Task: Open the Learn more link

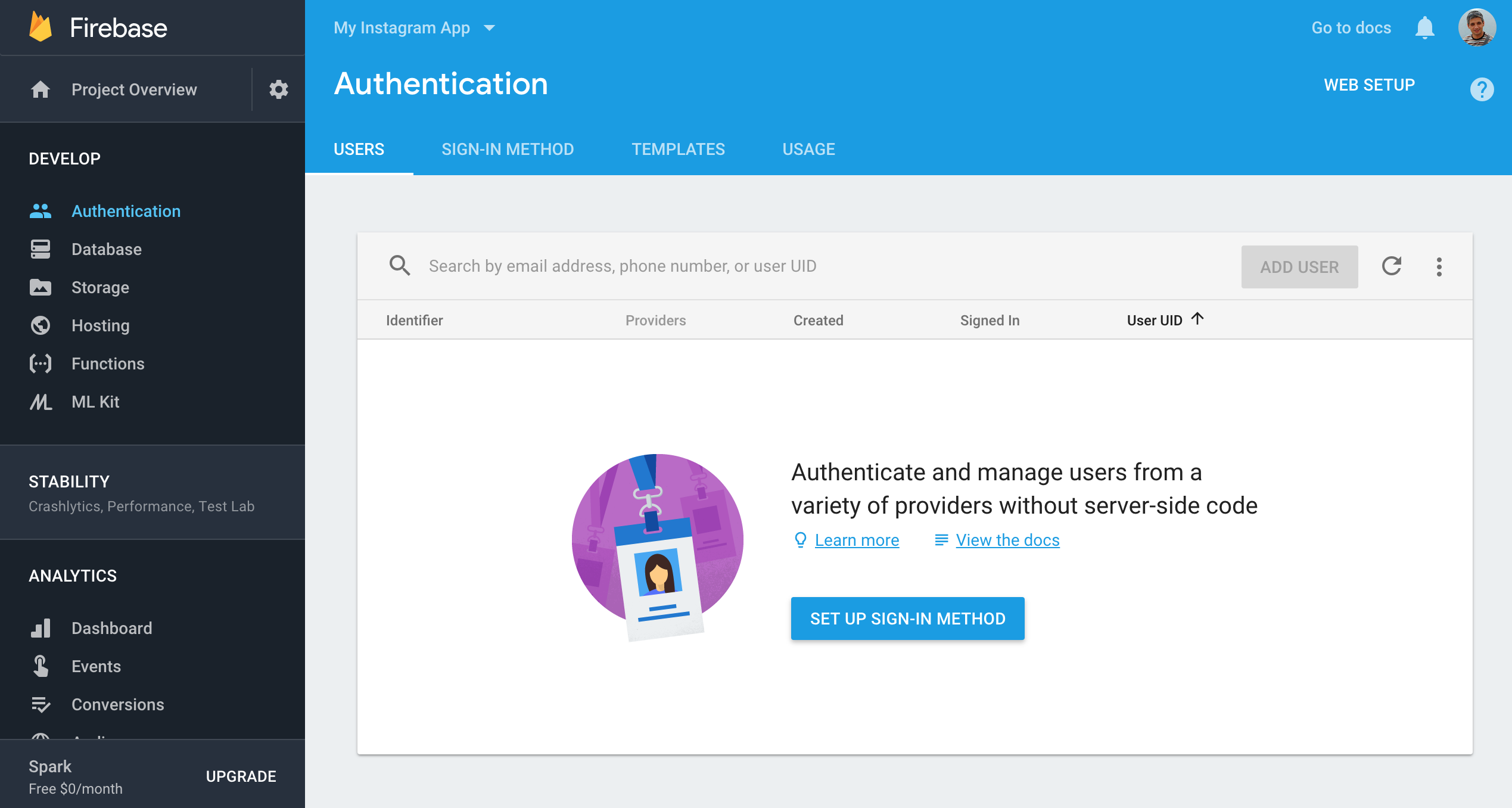Action: point(857,540)
